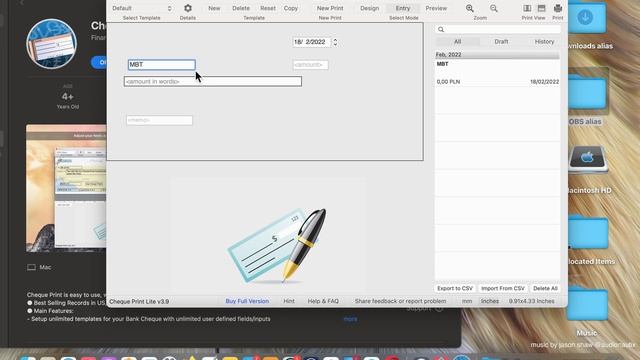Screen dimensions: 640x360
Task: Switch to Preview mode
Action: pyautogui.click(x=436, y=8)
